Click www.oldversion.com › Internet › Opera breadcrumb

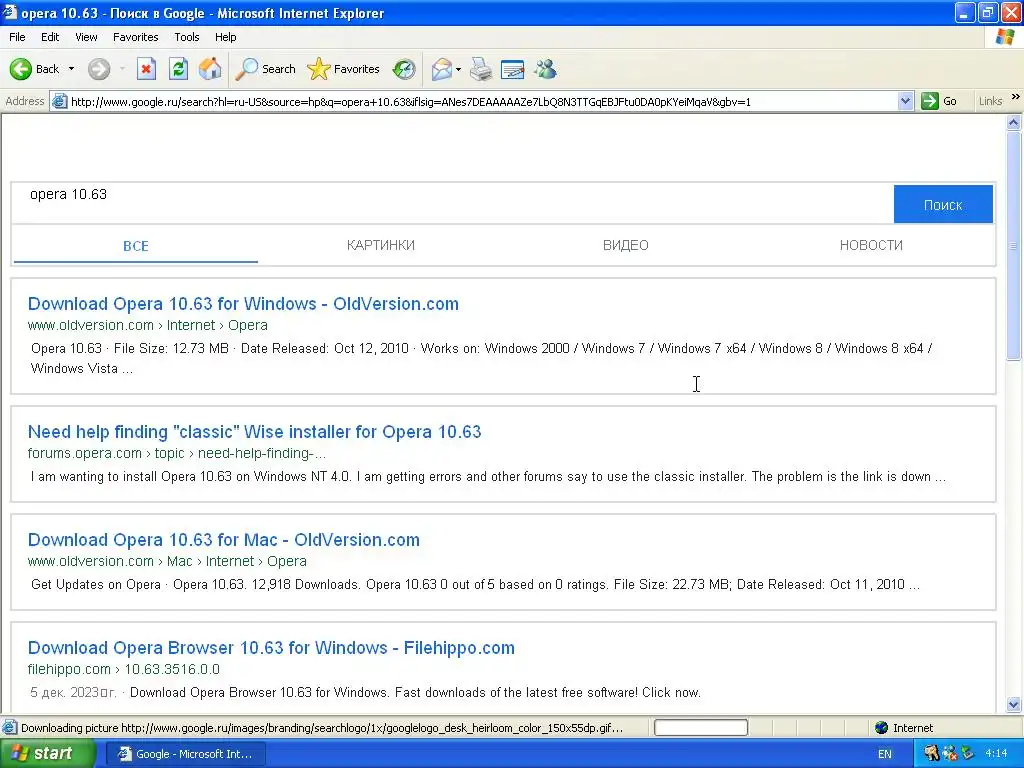pyautogui.click(x=148, y=325)
